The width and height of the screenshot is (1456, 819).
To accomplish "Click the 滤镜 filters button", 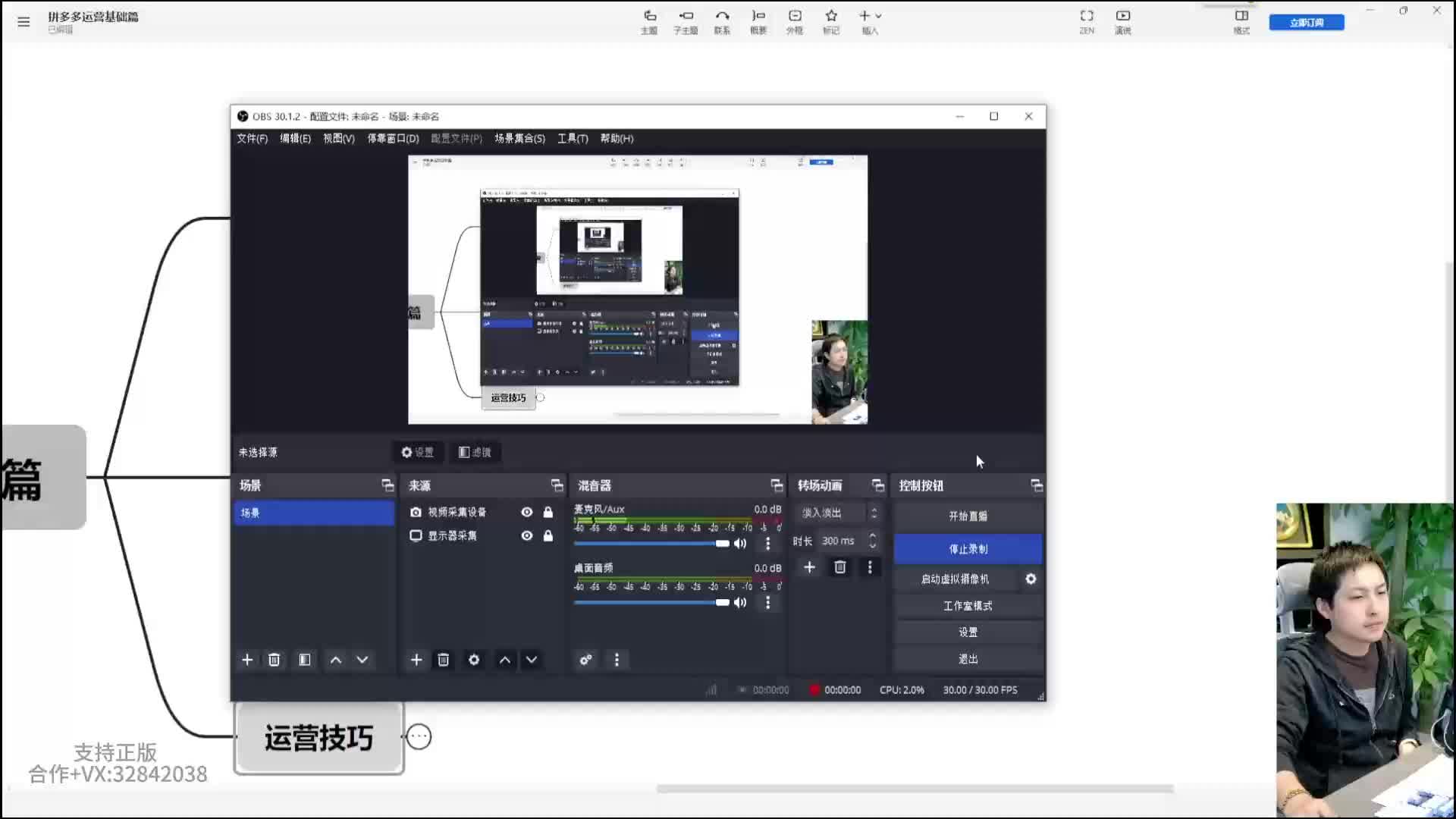I will pyautogui.click(x=475, y=452).
